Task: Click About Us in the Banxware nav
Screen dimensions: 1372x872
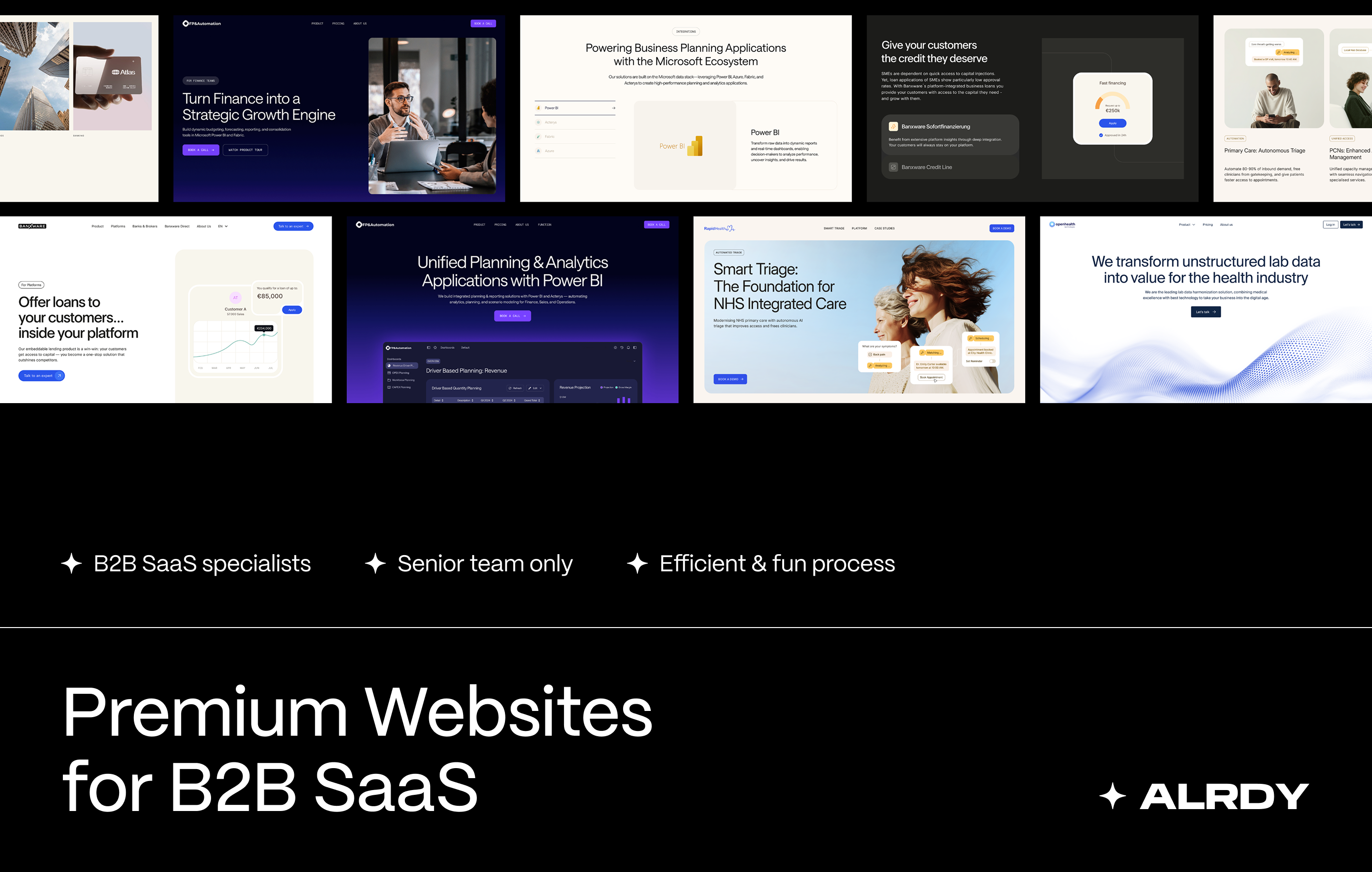Action: click(x=204, y=226)
